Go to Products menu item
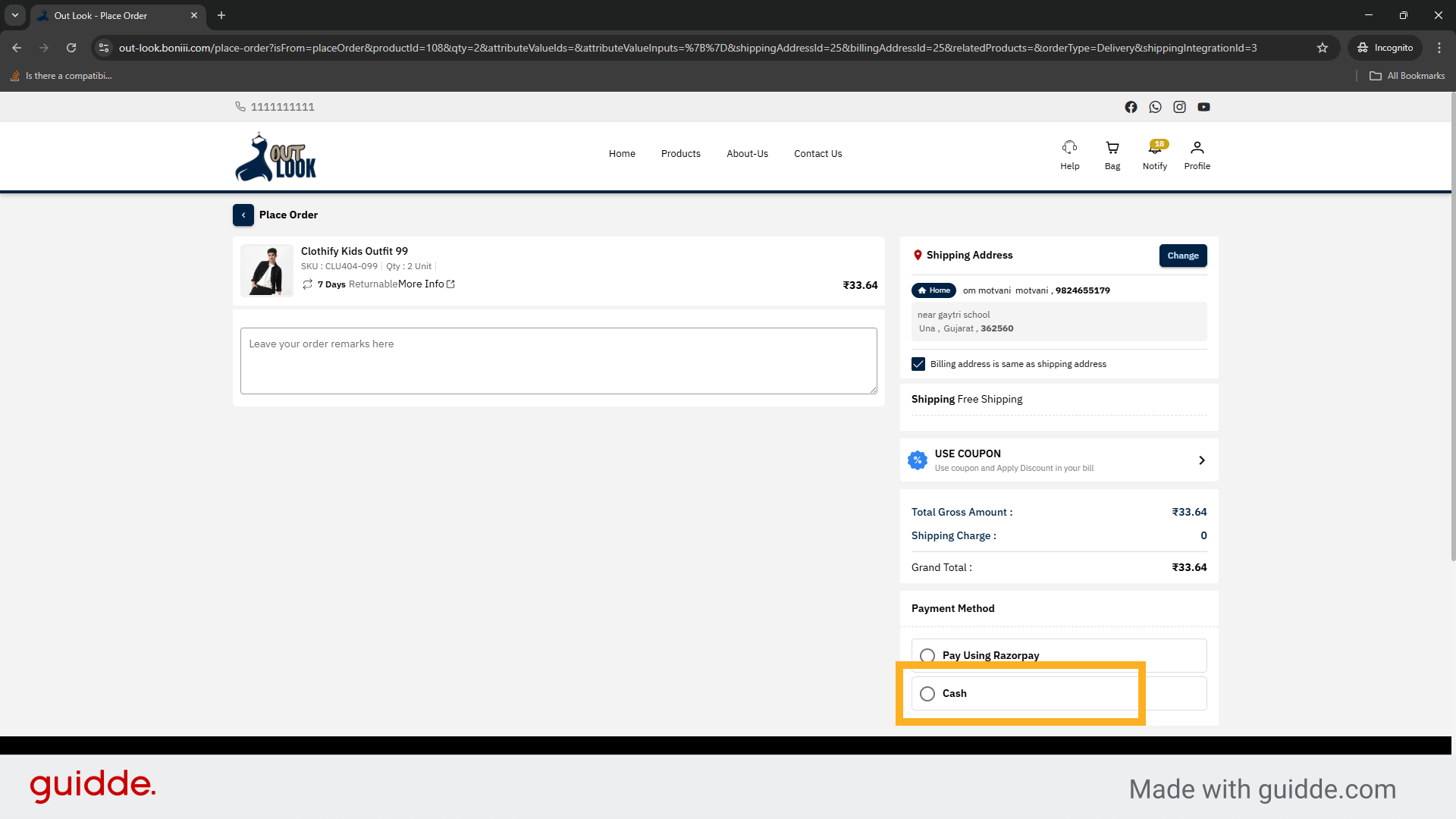1456x819 pixels. click(680, 154)
